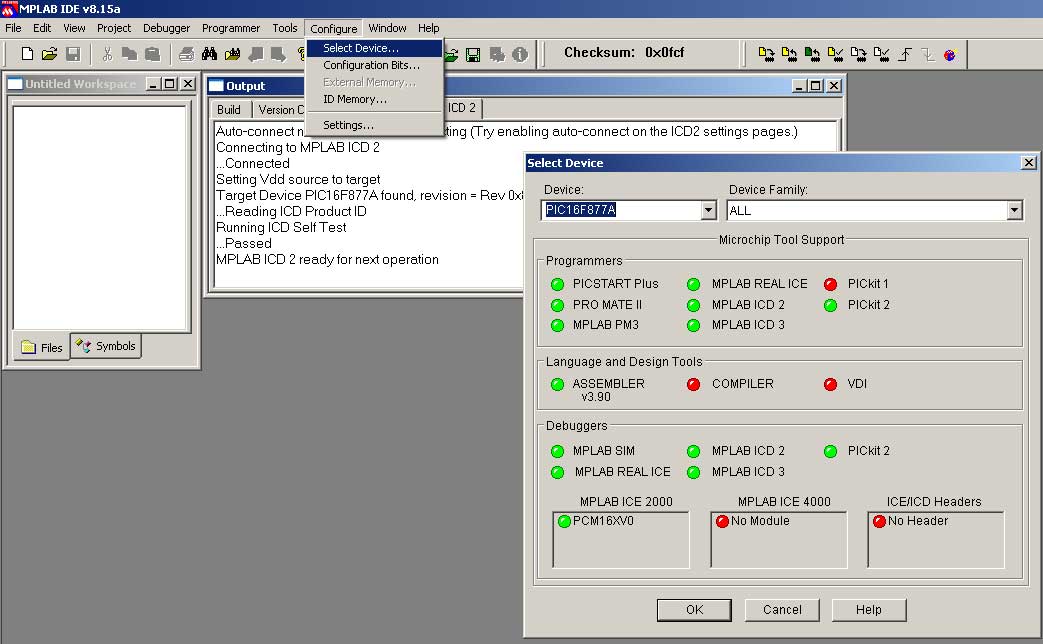Viewport: 1043px width, 644px height.
Task: Click the Reset and Connect to ICD icon
Action: pos(949,54)
